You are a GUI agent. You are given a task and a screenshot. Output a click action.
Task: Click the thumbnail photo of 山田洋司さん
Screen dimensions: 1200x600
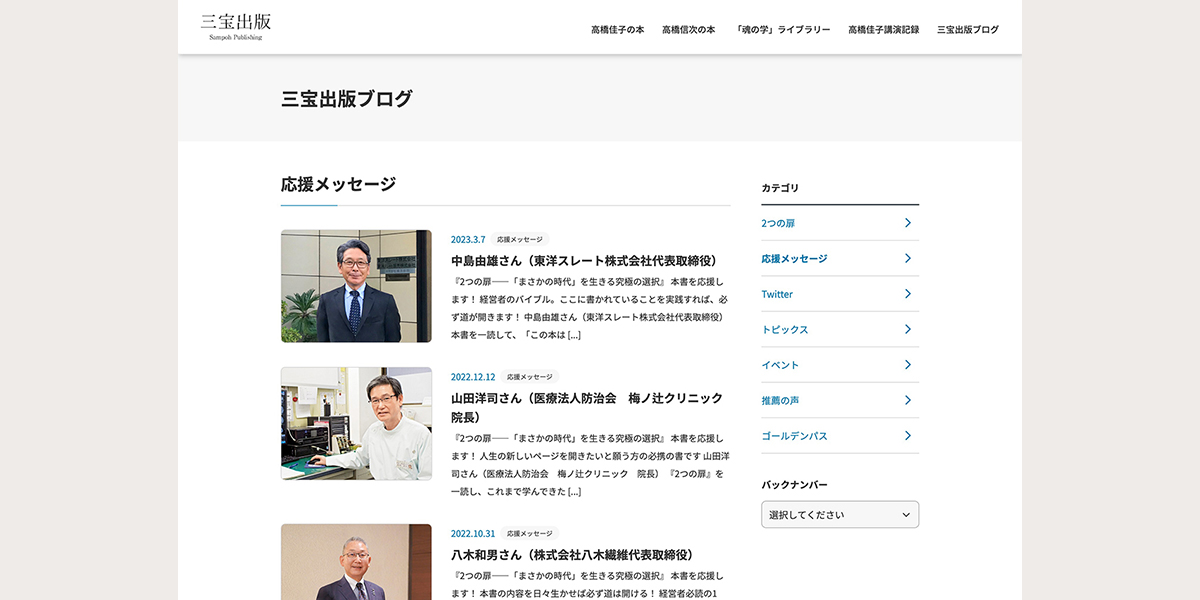356,423
